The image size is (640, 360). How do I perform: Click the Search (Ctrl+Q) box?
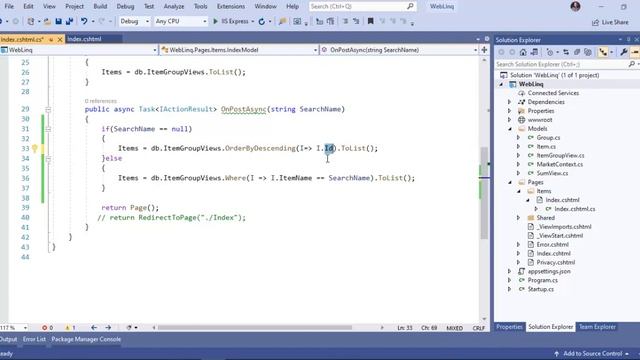coord(362,7)
